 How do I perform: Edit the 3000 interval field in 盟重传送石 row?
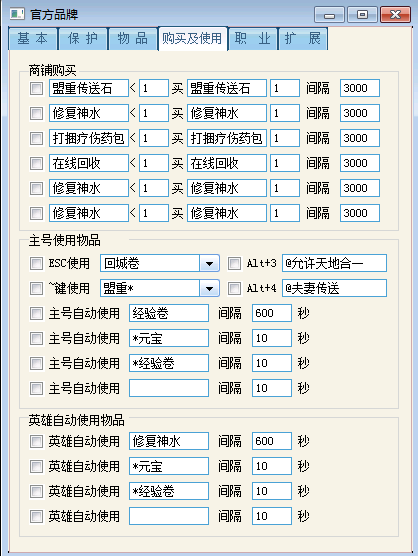click(360, 88)
